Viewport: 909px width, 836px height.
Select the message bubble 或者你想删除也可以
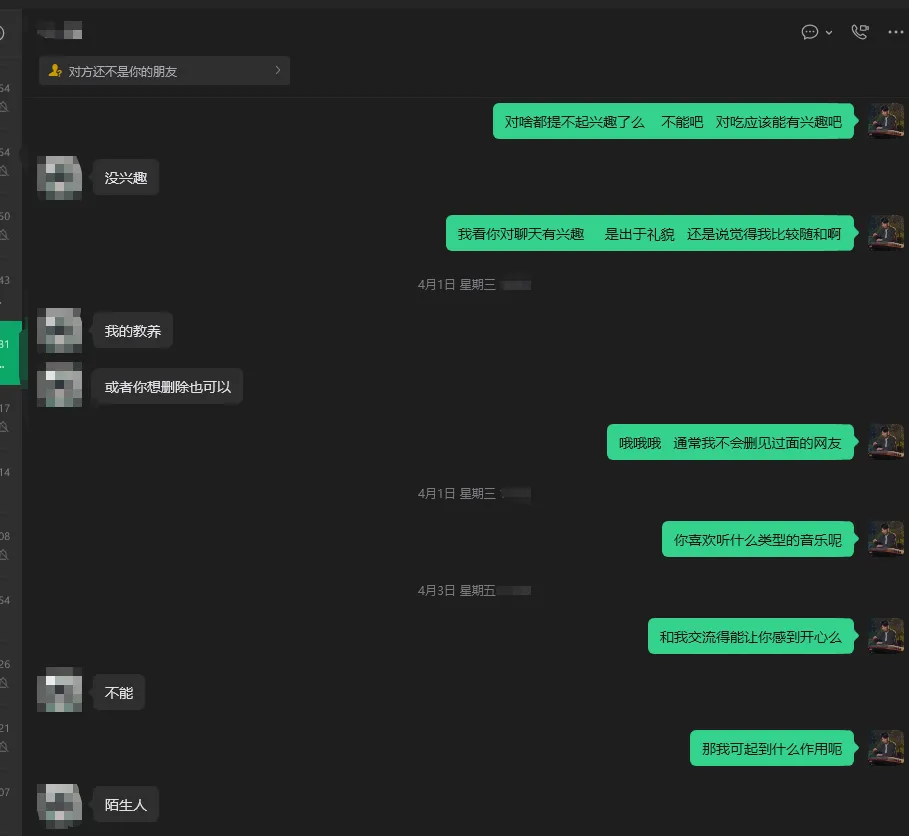[168, 387]
